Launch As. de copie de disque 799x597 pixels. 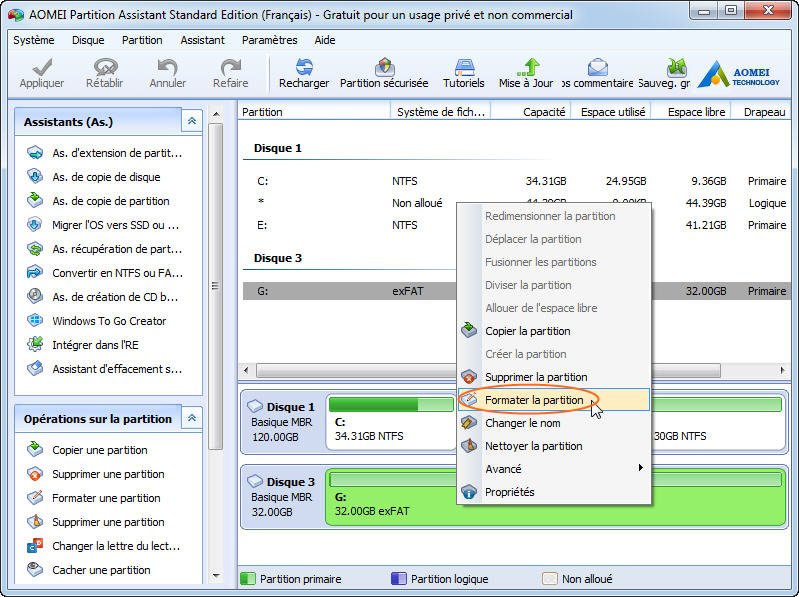pyautogui.click(x=94, y=177)
